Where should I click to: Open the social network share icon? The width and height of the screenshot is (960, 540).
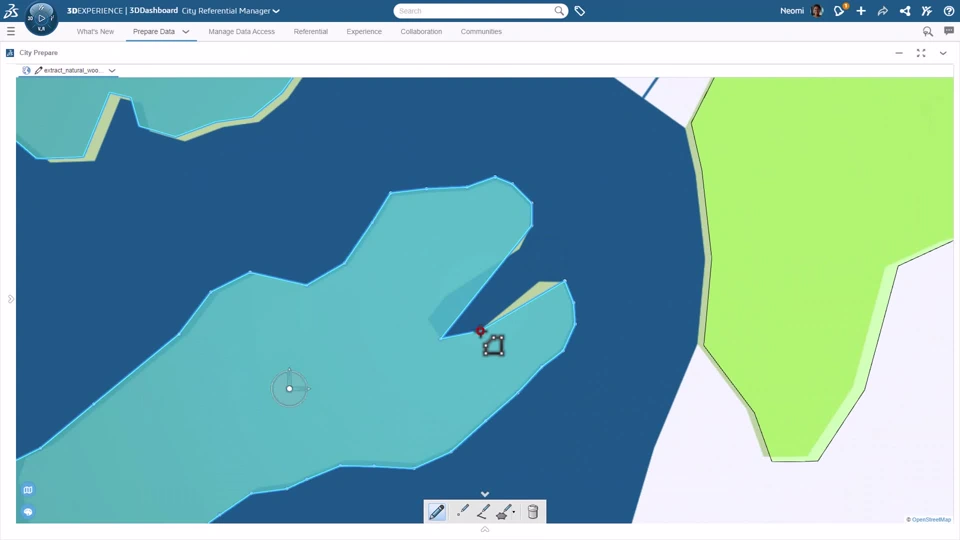905,10
